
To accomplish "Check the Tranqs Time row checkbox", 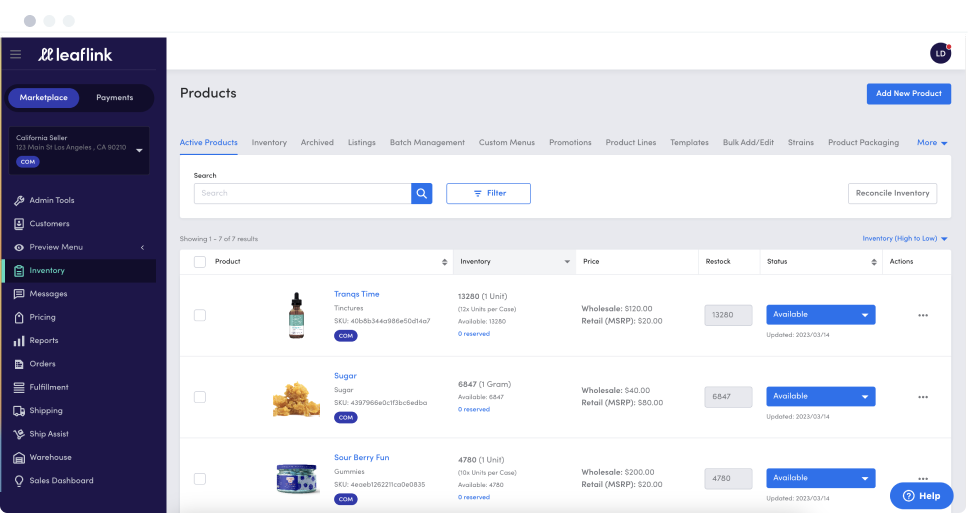I will (200, 315).
